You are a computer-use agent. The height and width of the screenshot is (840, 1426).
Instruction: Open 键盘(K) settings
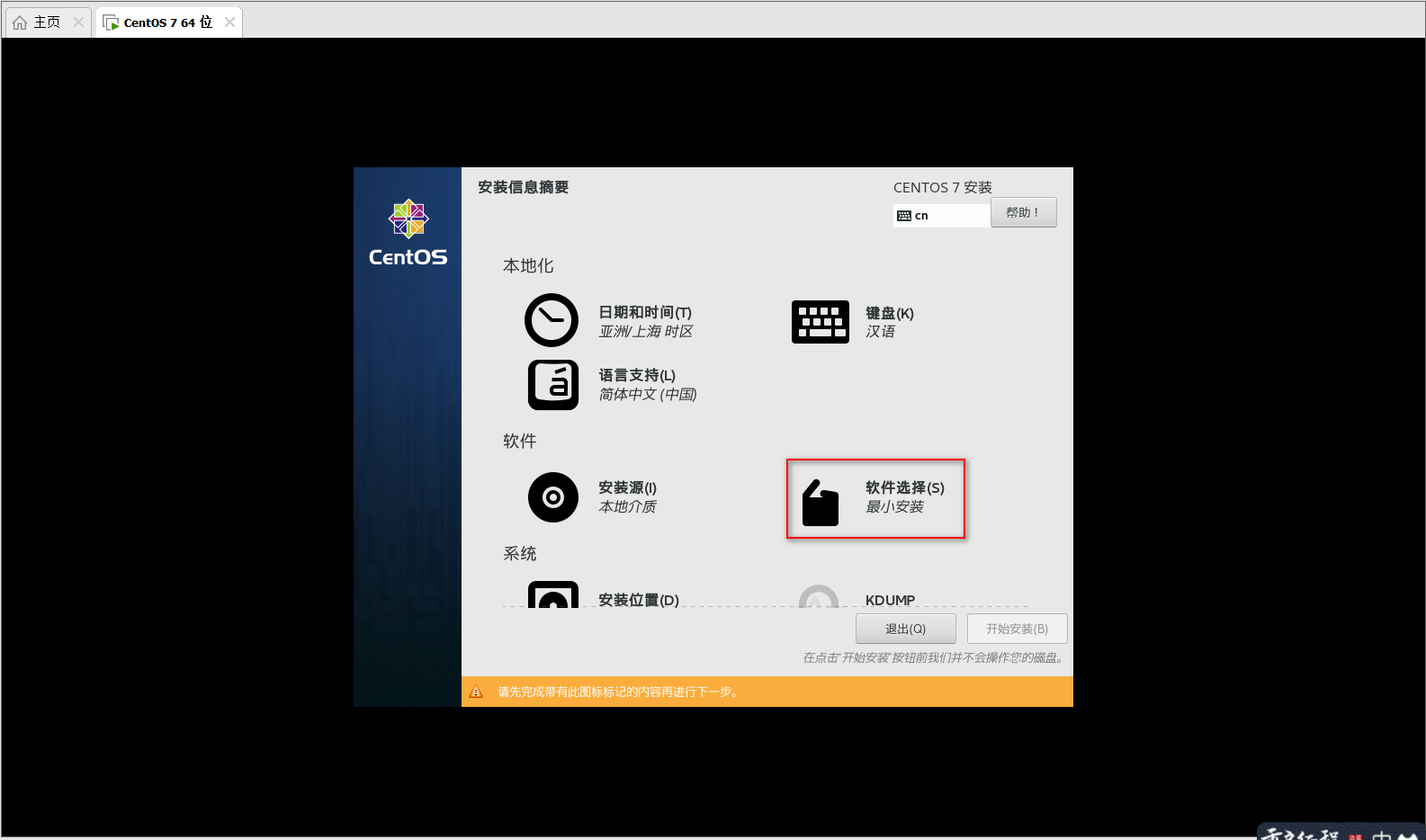(890, 313)
